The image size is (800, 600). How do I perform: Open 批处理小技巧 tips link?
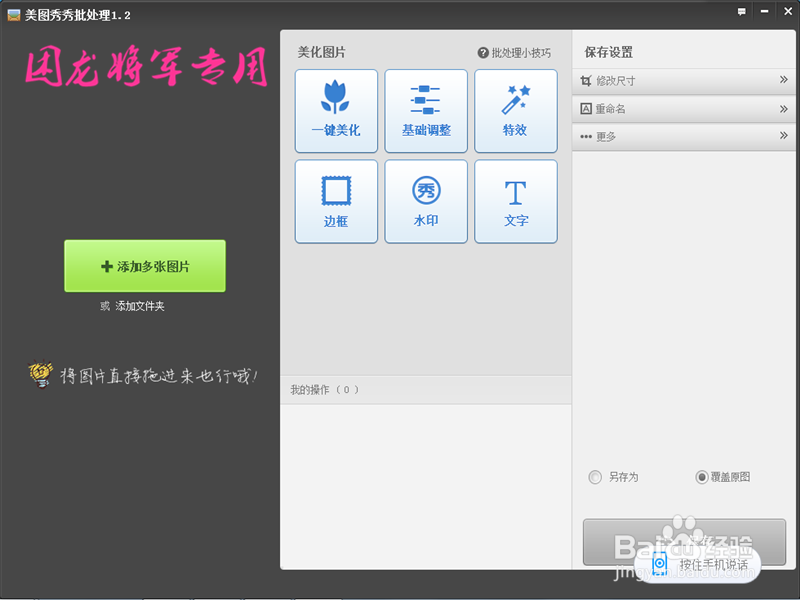click(521, 53)
